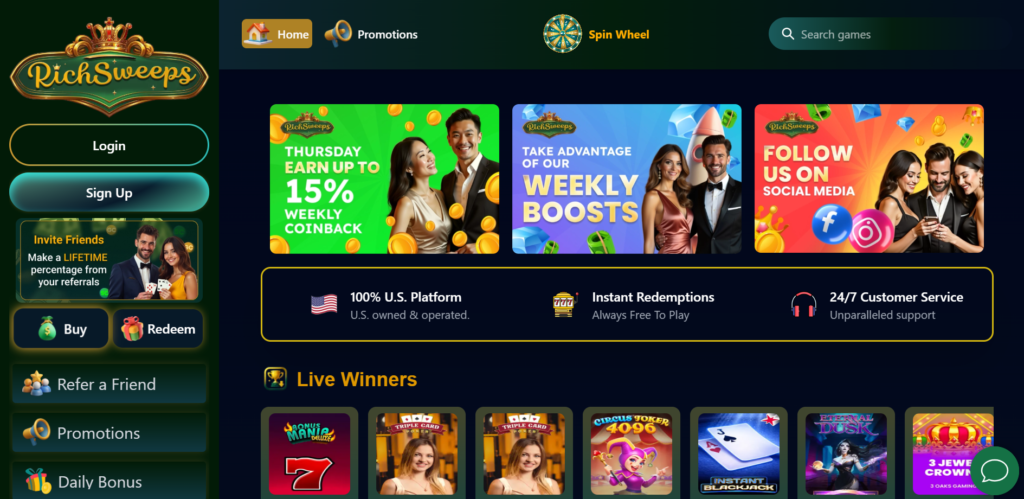Click the magnifier icon in search bar
This screenshot has width=1024, height=499.
click(x=788, y=34)
